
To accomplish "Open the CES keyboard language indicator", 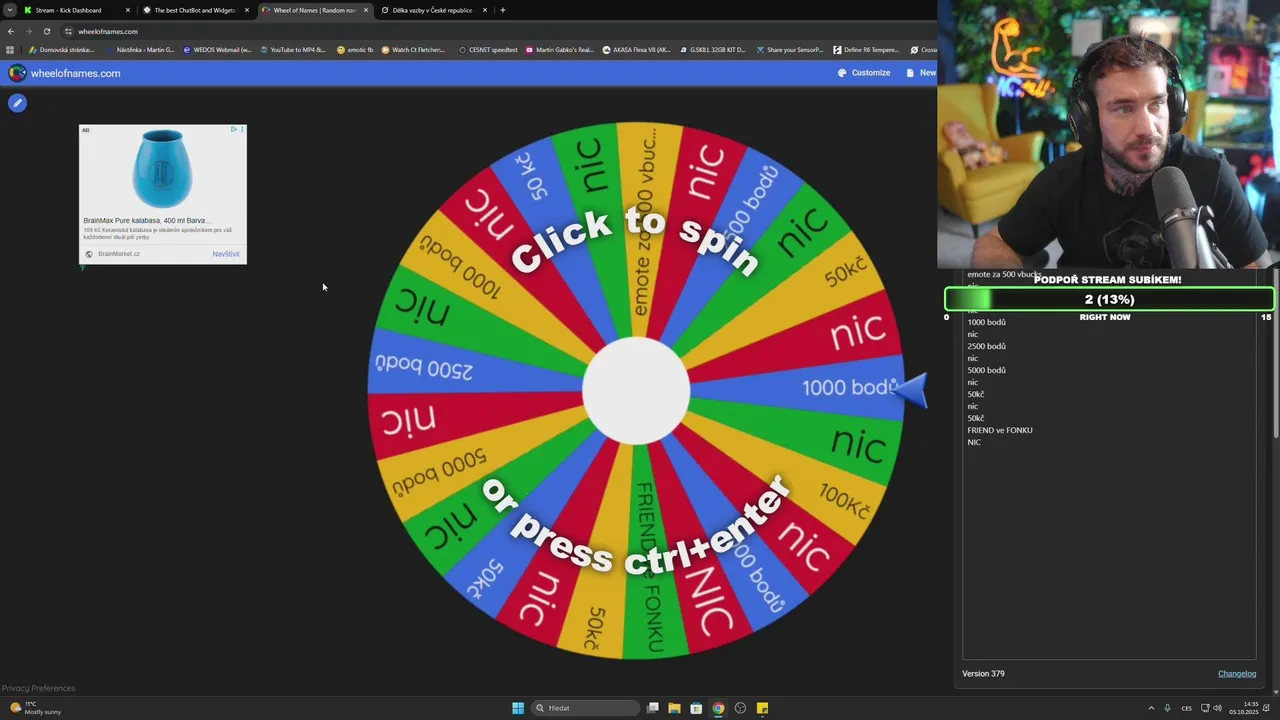I will coord(1187,708).
